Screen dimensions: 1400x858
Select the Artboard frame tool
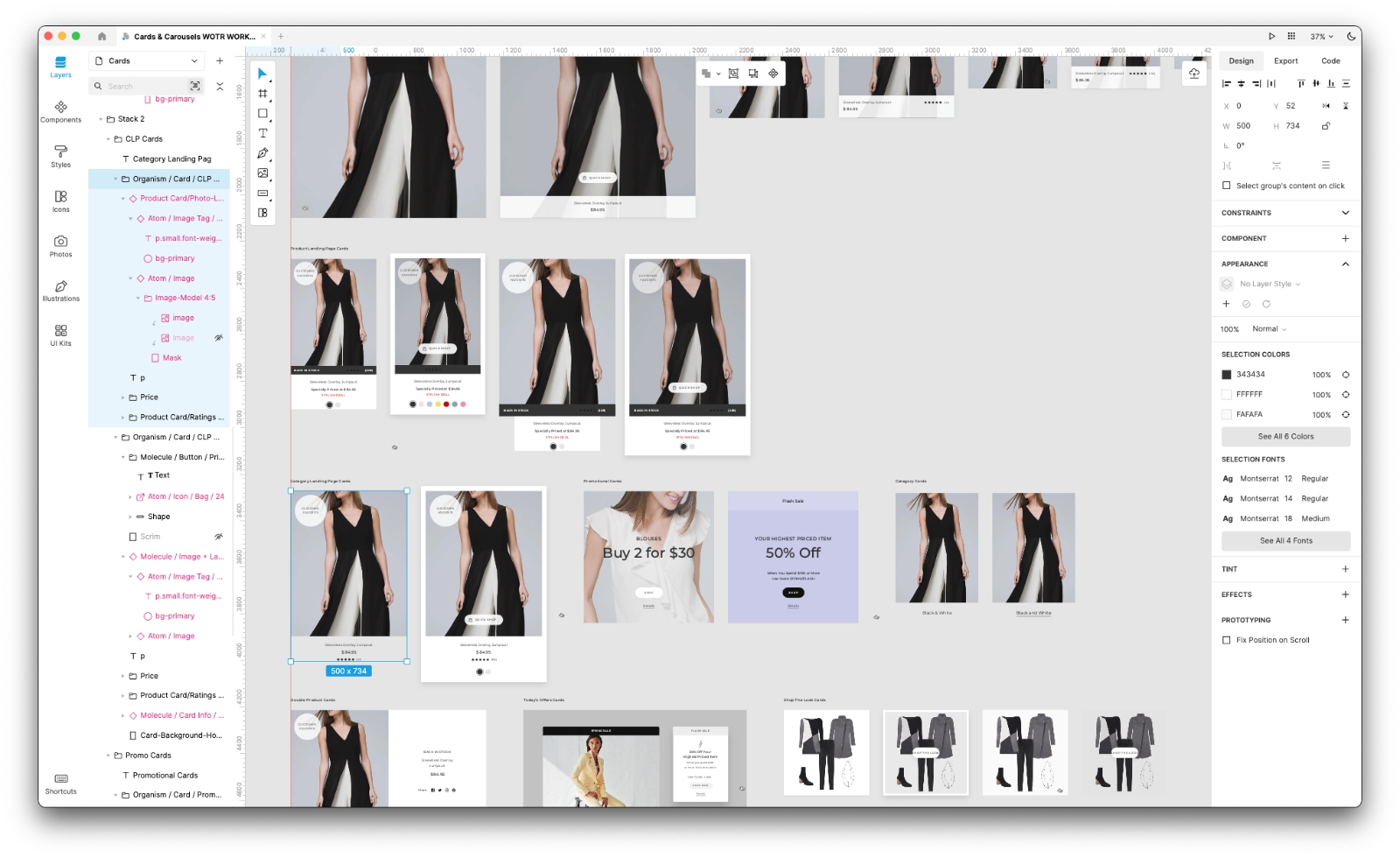coord(262,94)
